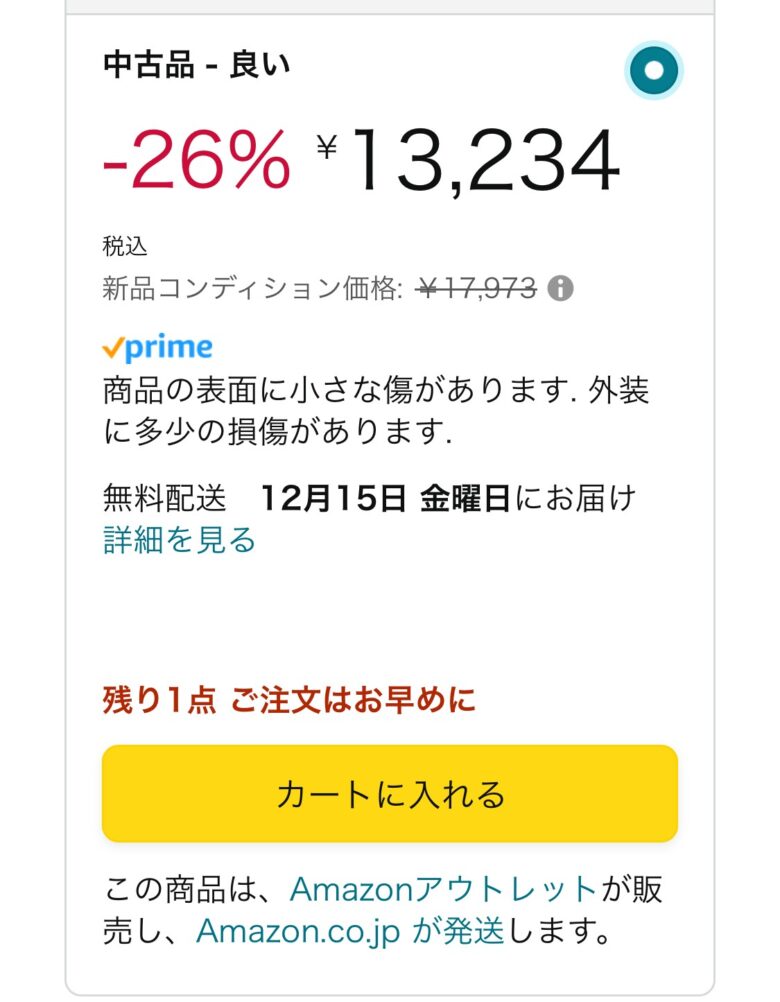780x1002 pixels.
Task: Click the 税込 tax label
Action: [125, 246]
